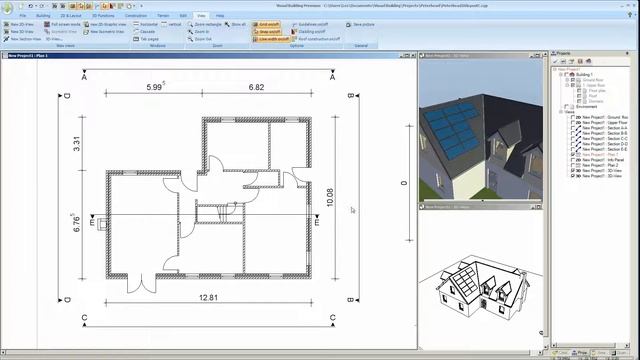Switch to 3D Functions tab
This screenshot has width=640, height=360.
coord(103,16)
